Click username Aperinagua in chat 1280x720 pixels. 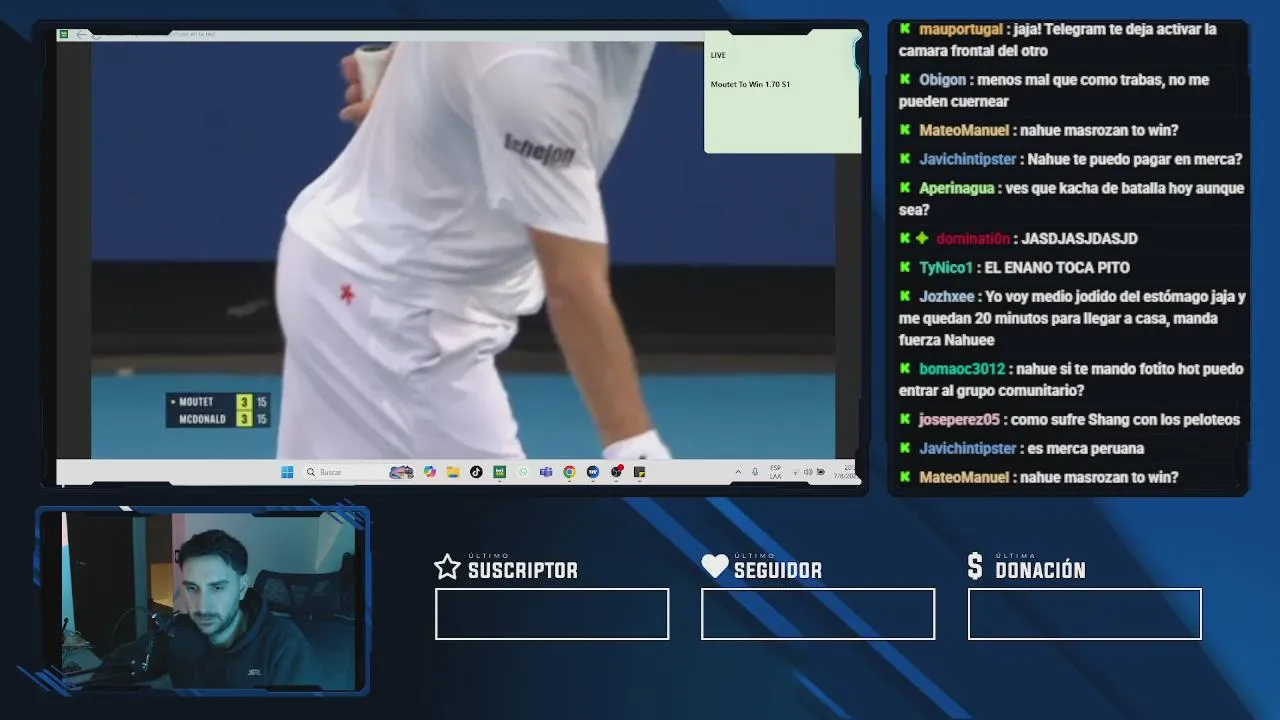pos(957,188)
